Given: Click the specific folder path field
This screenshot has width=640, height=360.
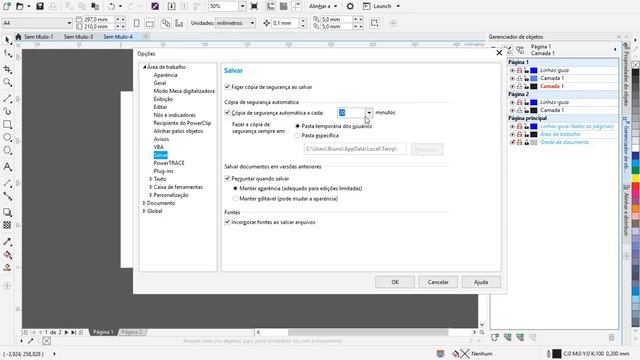Looking at the screenshot, I should tap(355, 149).
